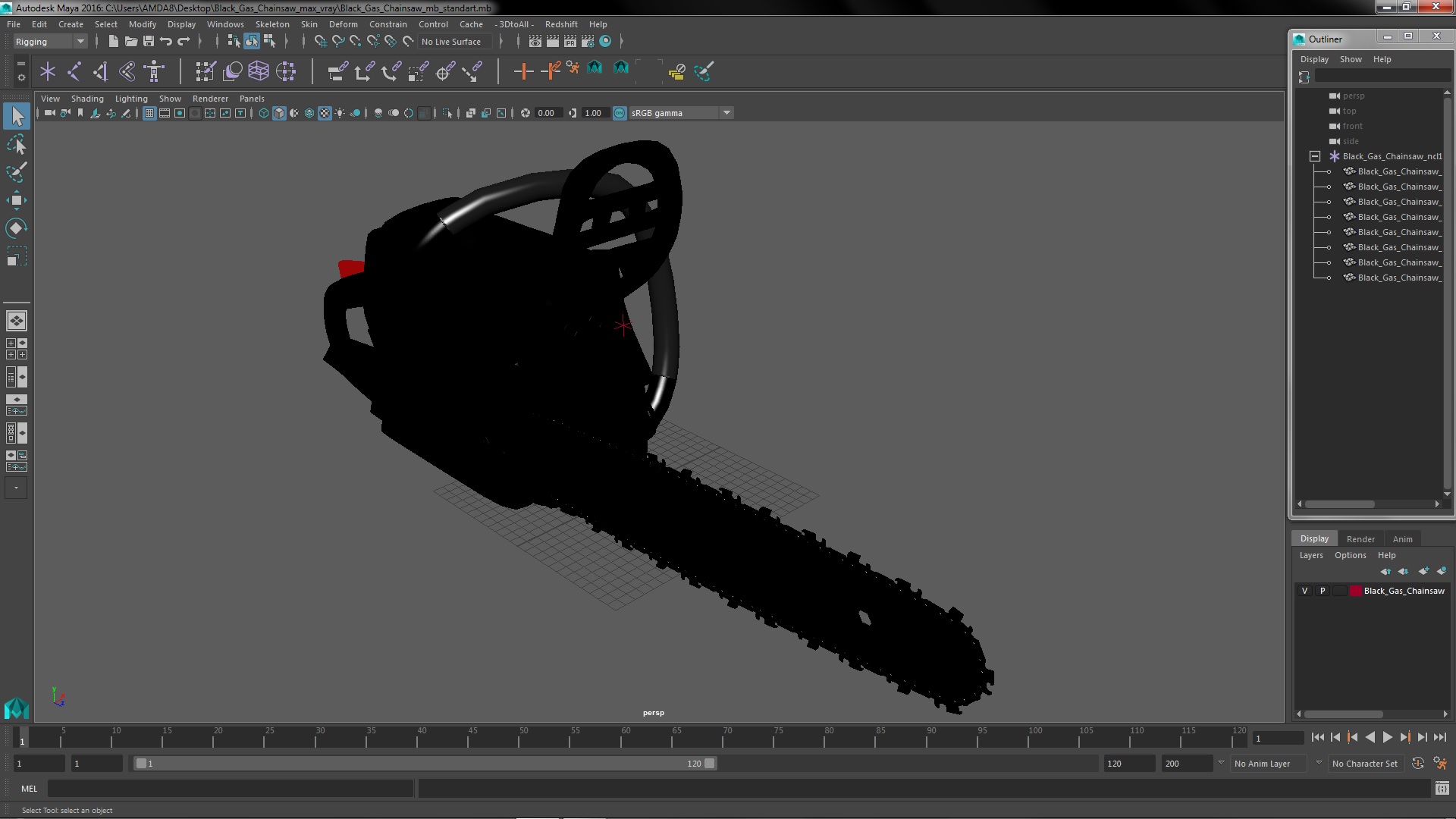
Task: Click the Create Cluster shelf icon
Action: pos(286,71)
